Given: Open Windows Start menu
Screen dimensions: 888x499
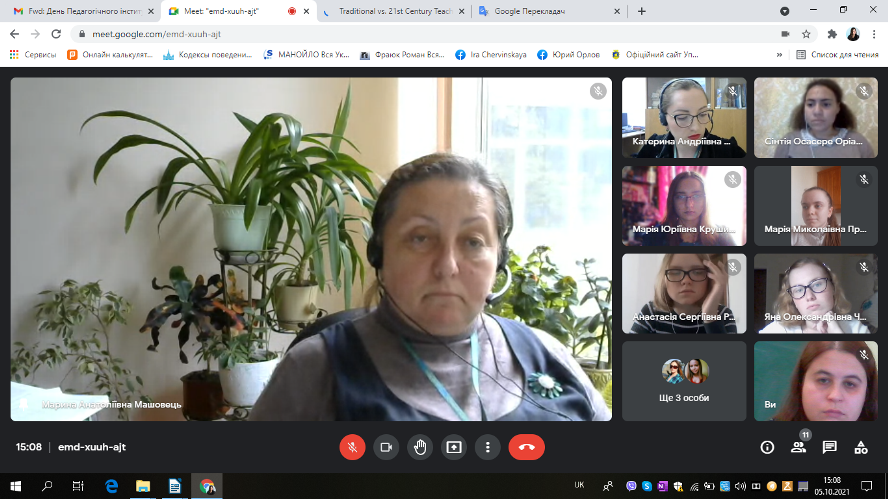Looking at the screenshot, I should [x=16, y=486].
